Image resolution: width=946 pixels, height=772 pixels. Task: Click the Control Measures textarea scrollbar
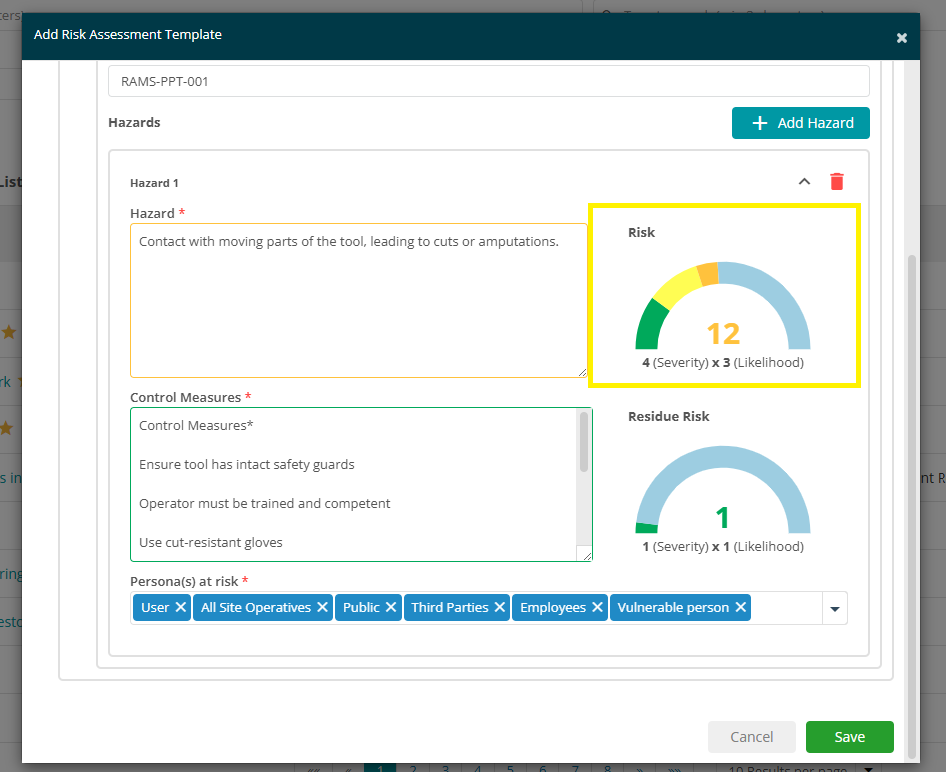583,443
